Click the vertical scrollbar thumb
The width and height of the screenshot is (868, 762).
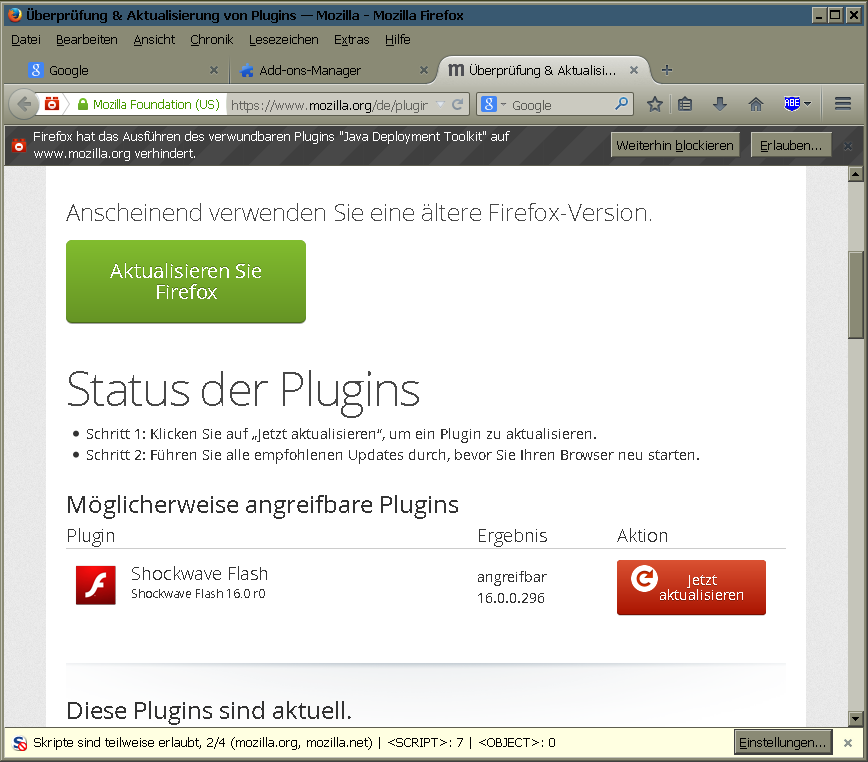(x=855, y=294)
